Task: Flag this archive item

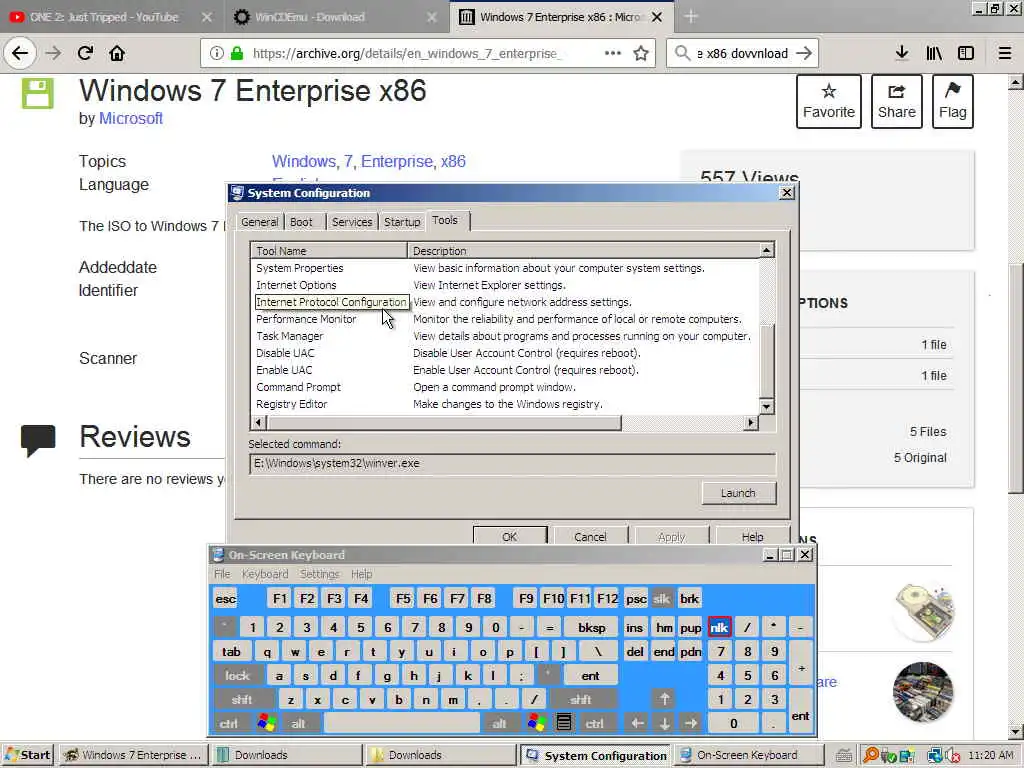Action: (x=953, y=101)
